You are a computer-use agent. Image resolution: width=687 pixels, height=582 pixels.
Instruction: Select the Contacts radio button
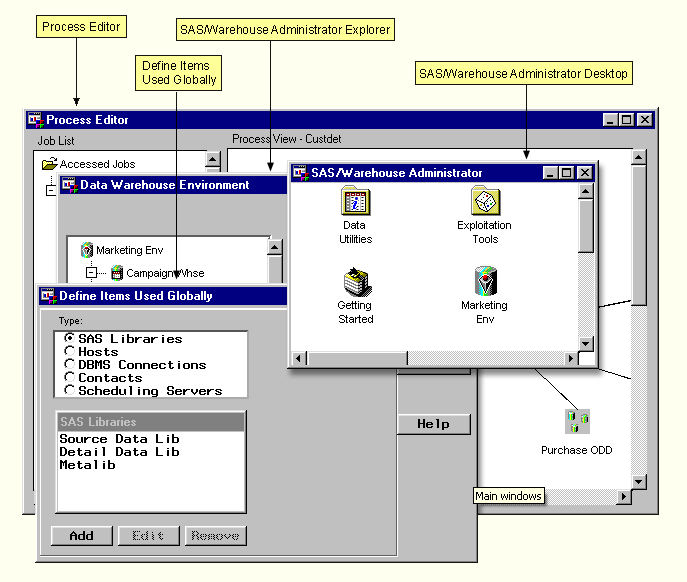(x=69, y=377)
